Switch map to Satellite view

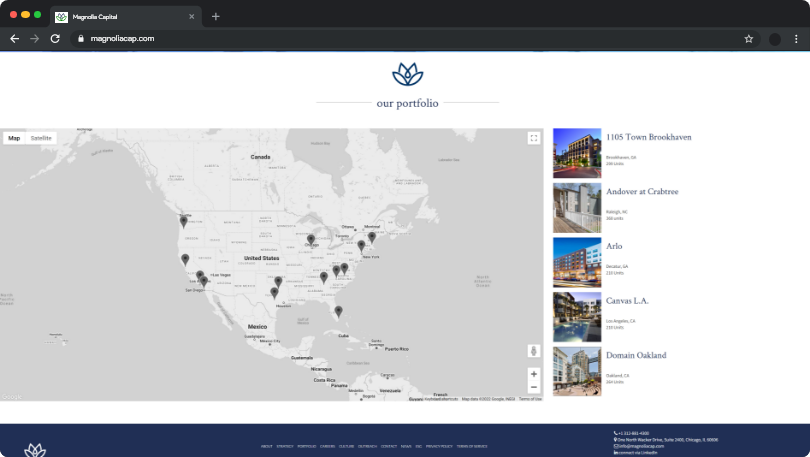[x=41, y=138]
